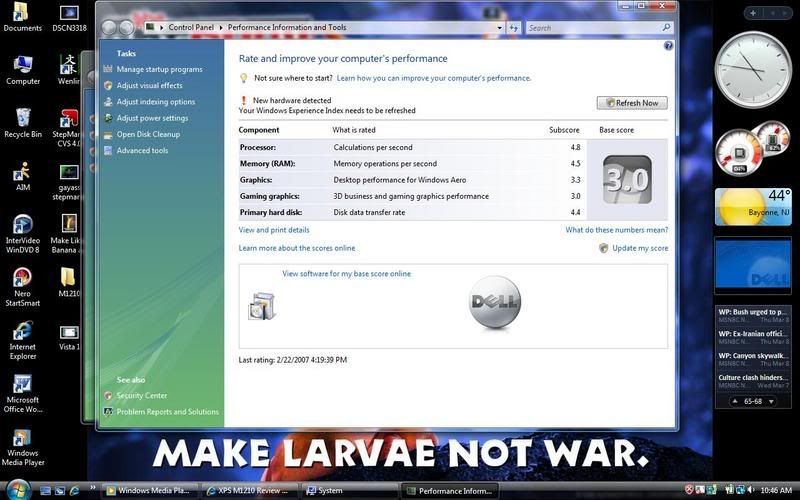Open Adjust visual effects task
This screenshot has height=500, width=800.
149,86
